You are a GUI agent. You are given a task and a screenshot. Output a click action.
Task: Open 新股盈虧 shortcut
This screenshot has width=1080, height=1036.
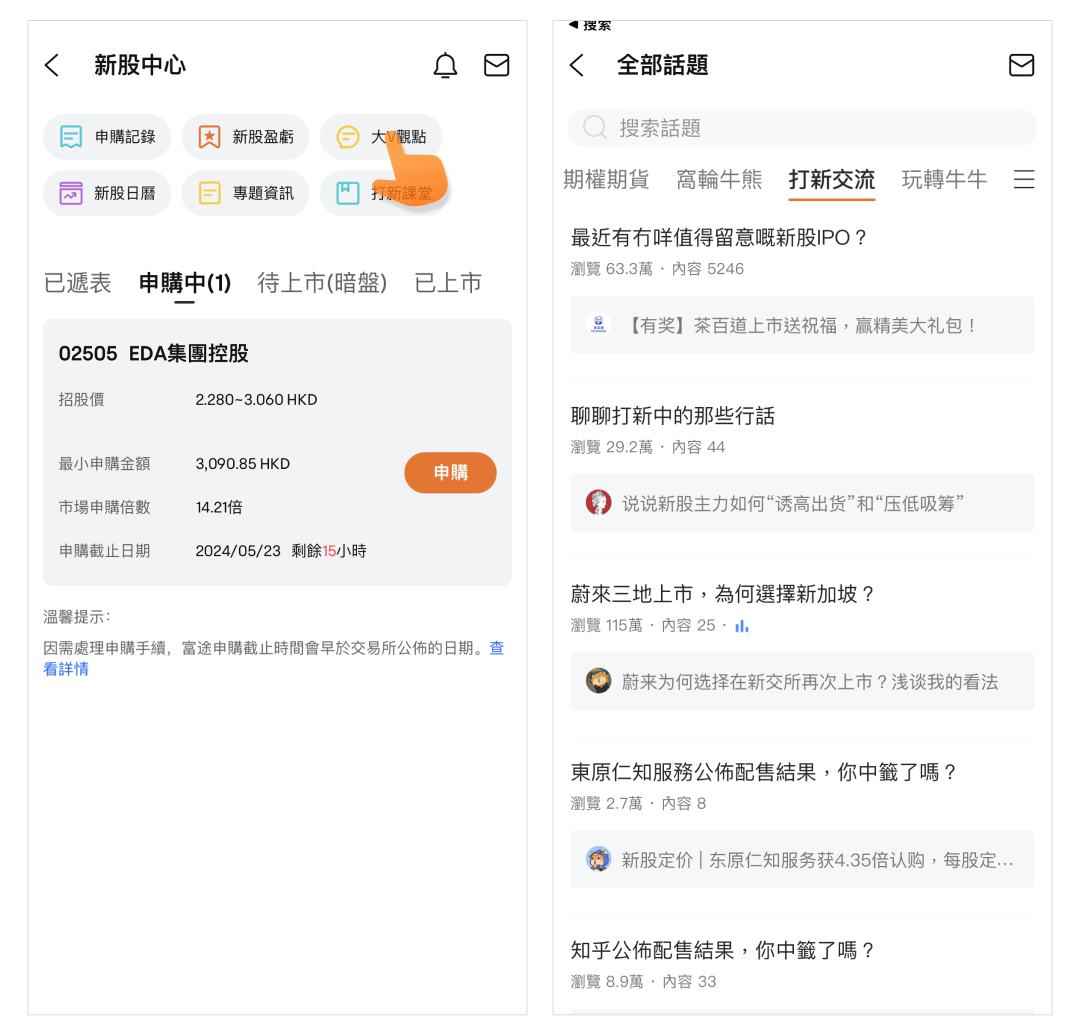coord(245,137)
